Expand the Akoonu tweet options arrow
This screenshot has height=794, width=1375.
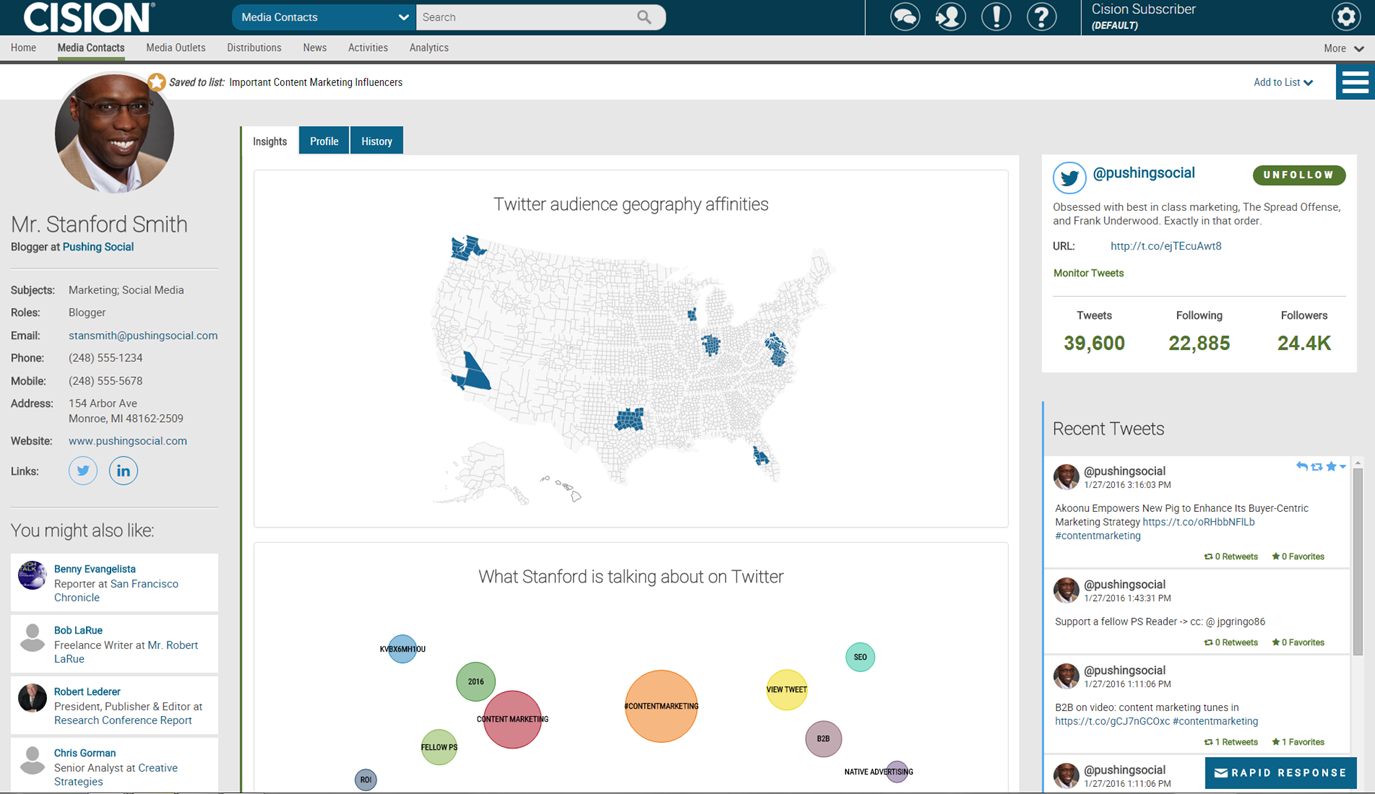tap(1343, 466)
